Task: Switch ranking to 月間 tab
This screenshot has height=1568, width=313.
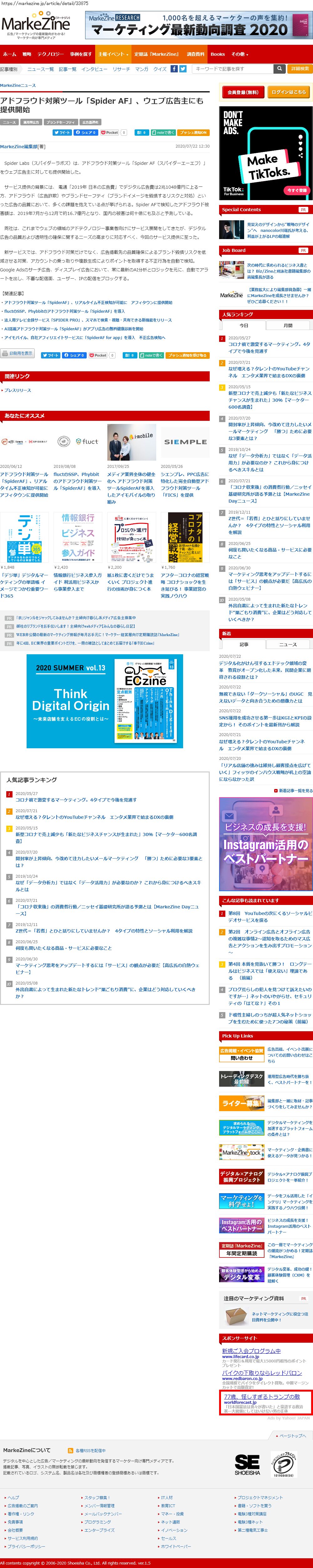Action: 287,326
